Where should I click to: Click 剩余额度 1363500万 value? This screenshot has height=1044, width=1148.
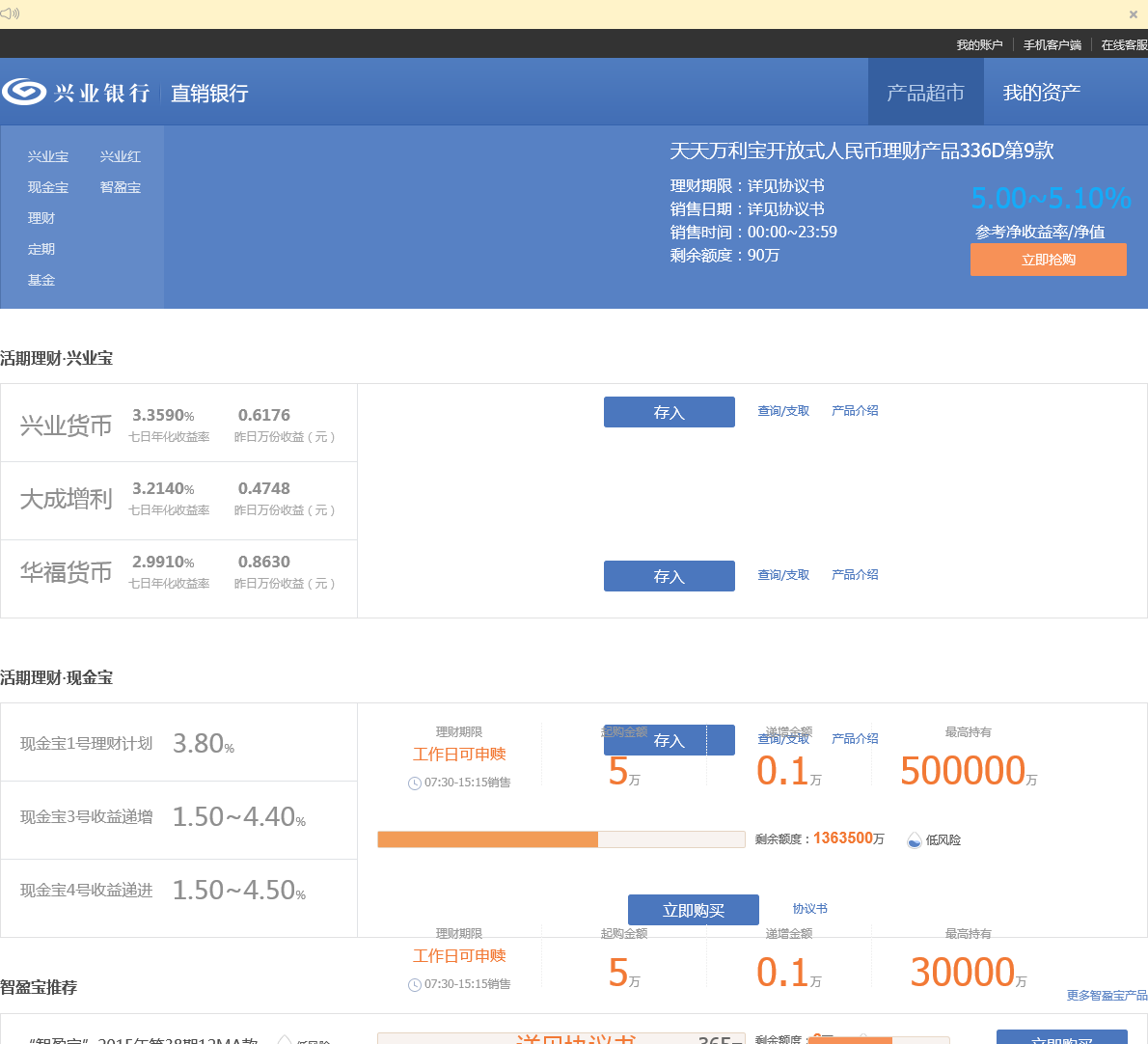(x=849, y=838)
